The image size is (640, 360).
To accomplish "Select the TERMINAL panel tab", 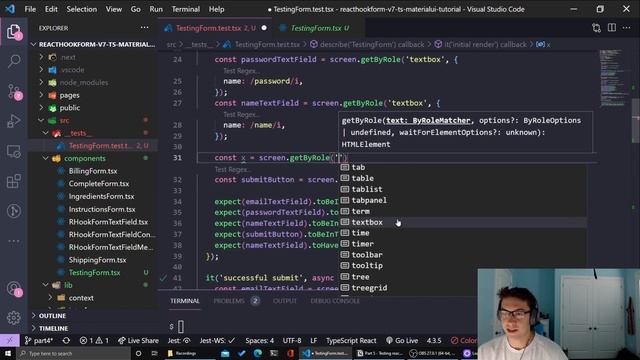I will point(185,301).
